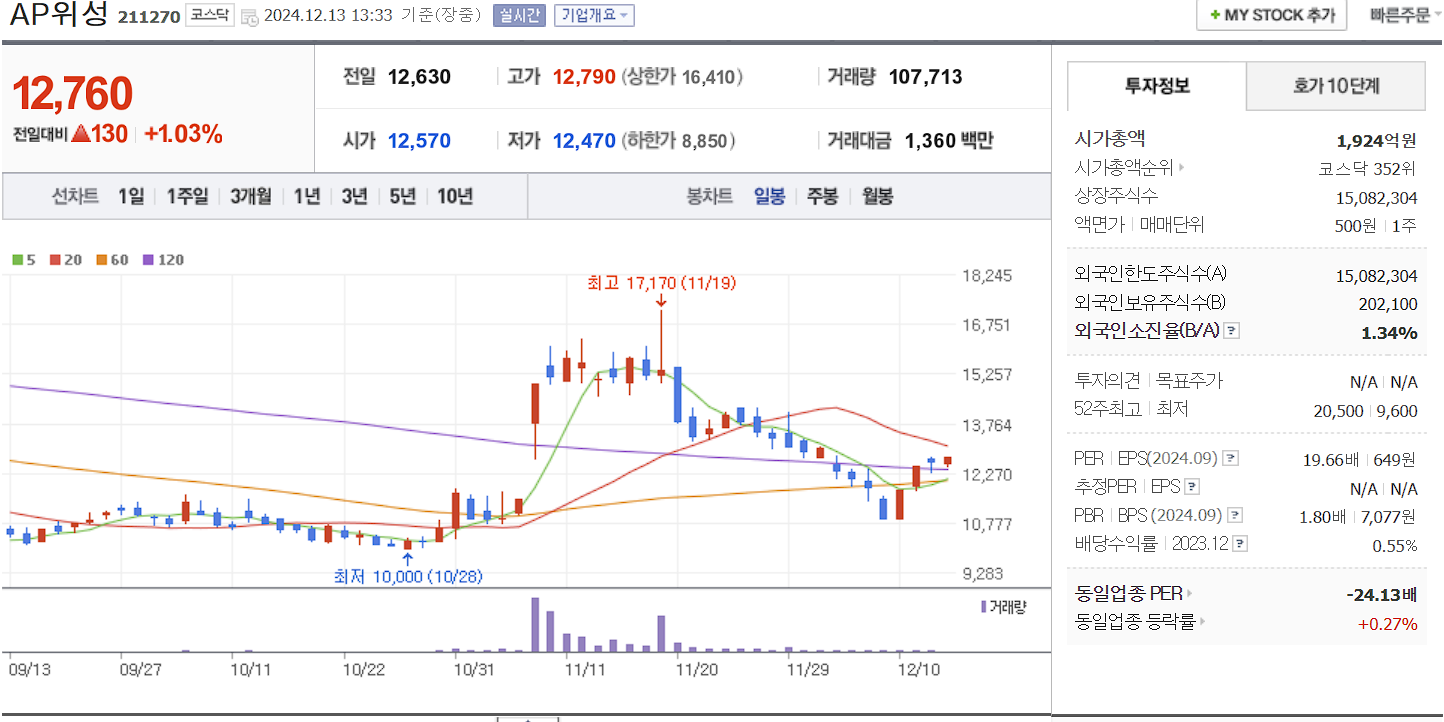Click the 최고 17,170 (11/19) chart marker
The width and height of the screenshot is (1444, 722).
click(661, 283)
